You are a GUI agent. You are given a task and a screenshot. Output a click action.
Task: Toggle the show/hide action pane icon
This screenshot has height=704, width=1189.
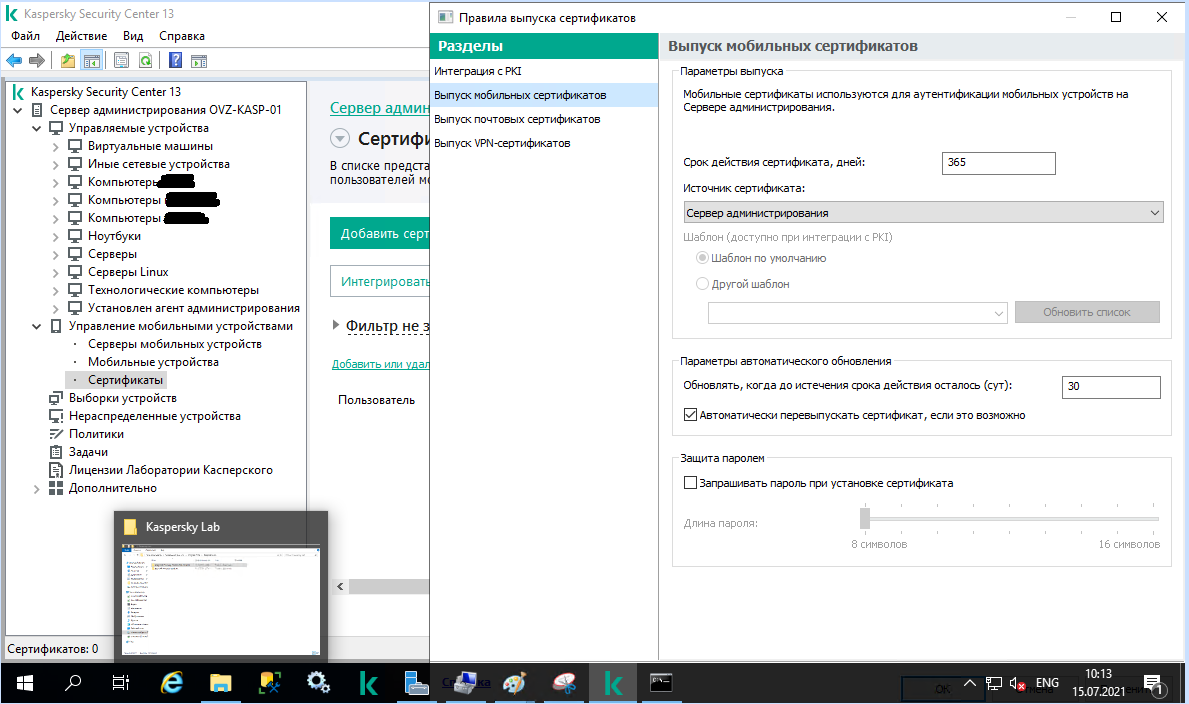199,61
